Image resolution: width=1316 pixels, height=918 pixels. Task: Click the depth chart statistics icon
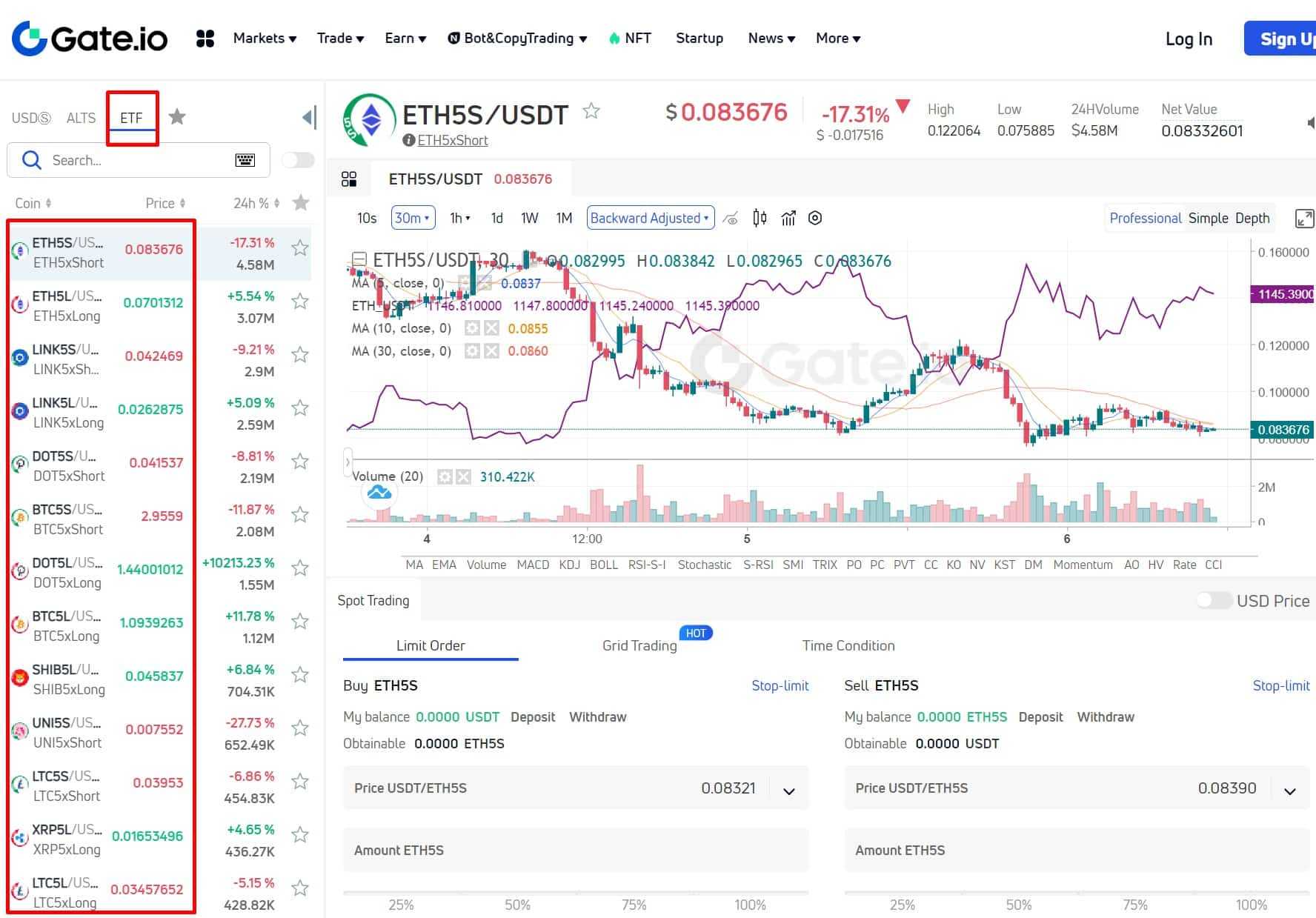tap(788, 218)
